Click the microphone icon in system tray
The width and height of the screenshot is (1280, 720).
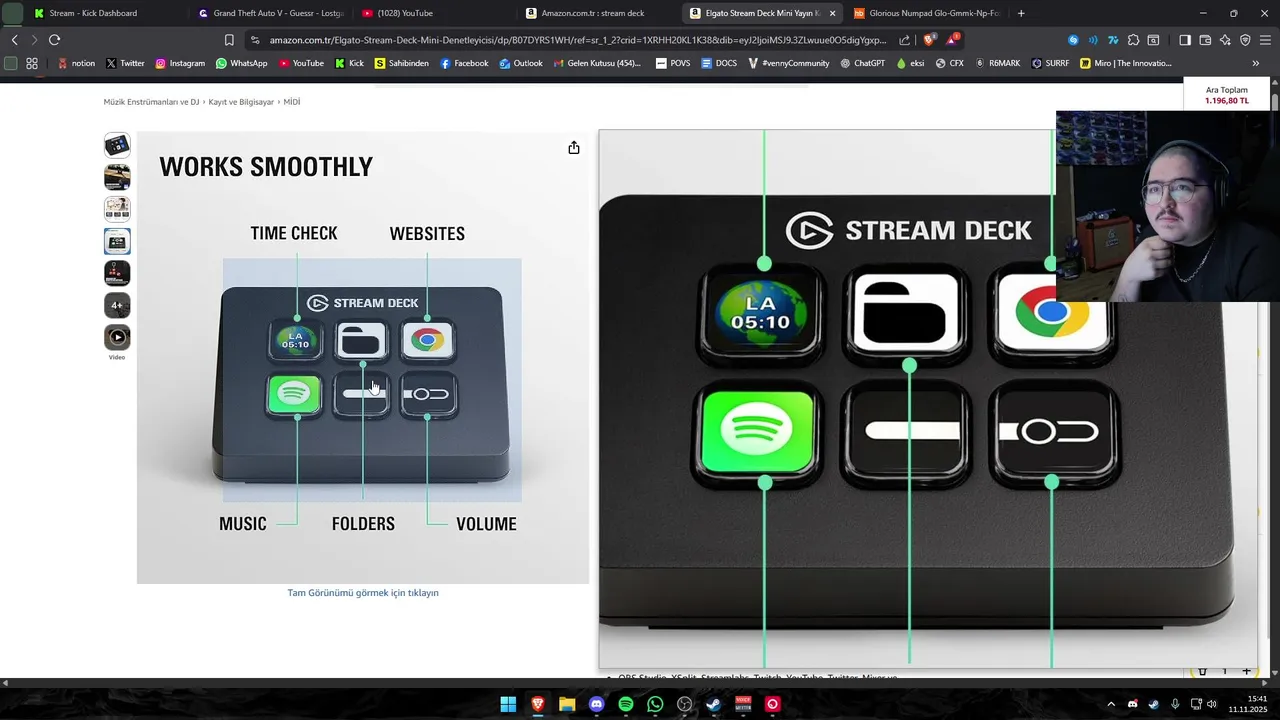click(x=1175, y=704)
